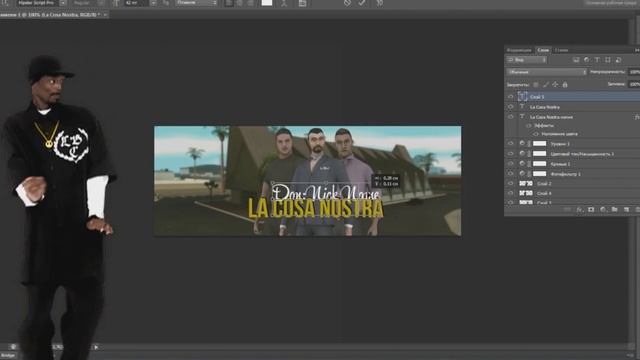Select the La Cosa Nostra layer name
The image size is (640, 360).
pyautogui.click(x=544, y=107)
